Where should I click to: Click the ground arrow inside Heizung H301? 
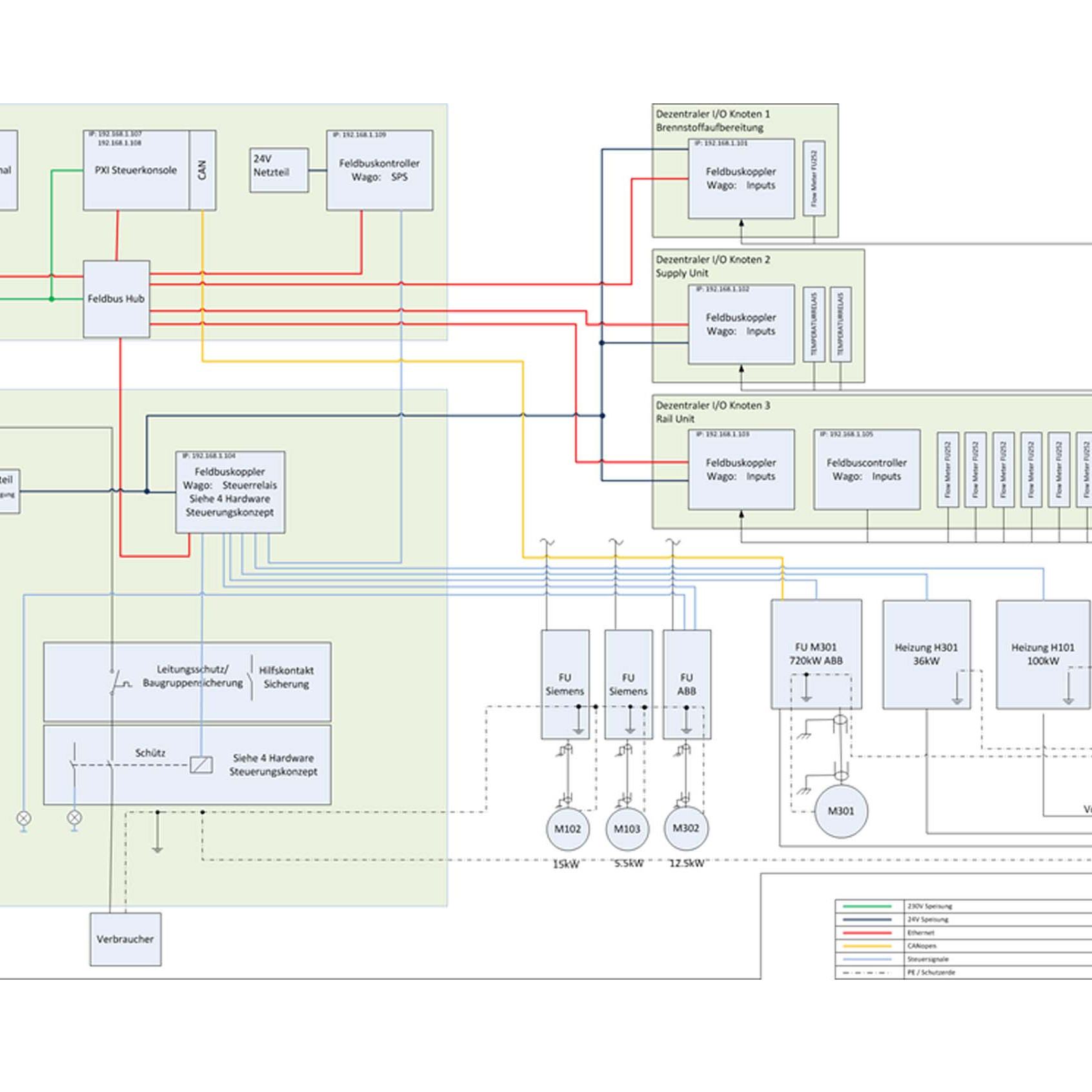tap(957, 689)
